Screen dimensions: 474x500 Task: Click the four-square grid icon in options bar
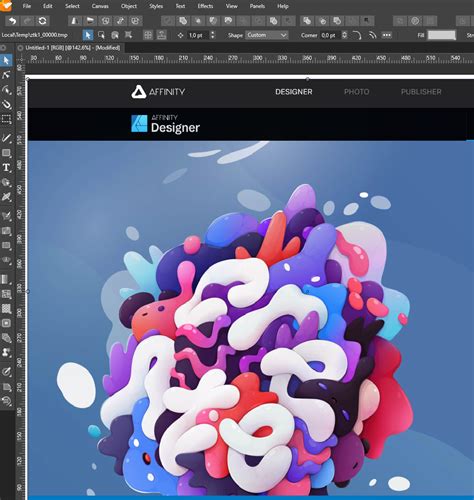[x=148, y=35]
